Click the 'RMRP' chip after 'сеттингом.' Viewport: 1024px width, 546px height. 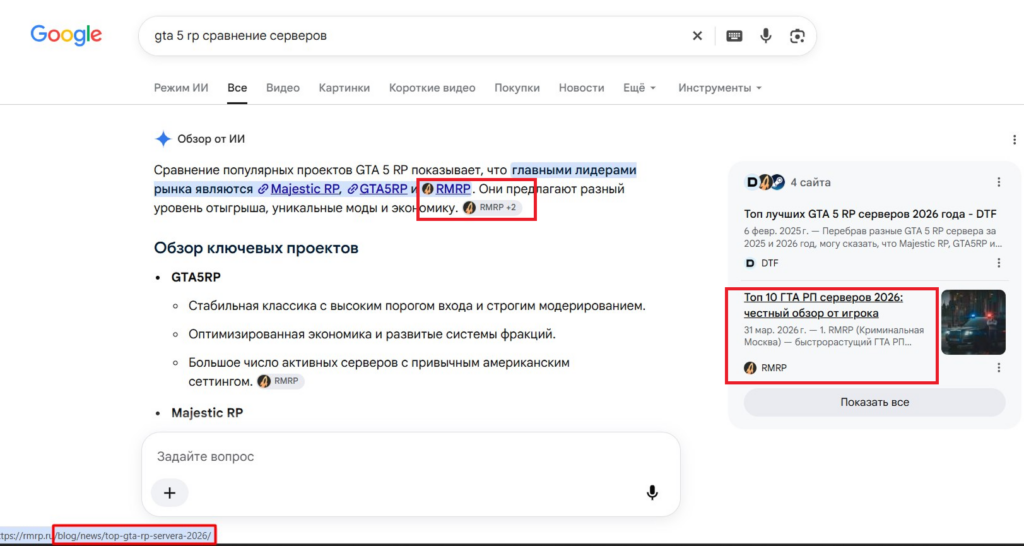pos(280,381)
